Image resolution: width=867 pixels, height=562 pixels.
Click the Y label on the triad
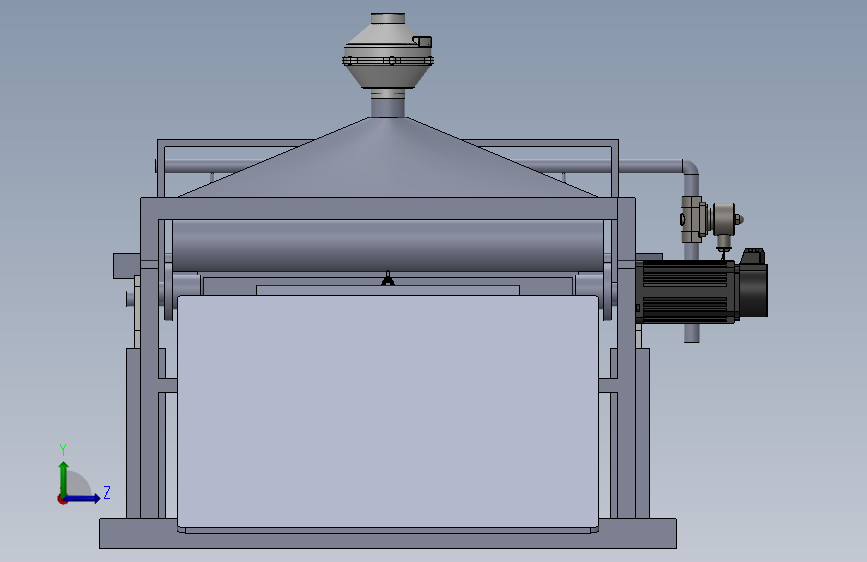[63, 450]
